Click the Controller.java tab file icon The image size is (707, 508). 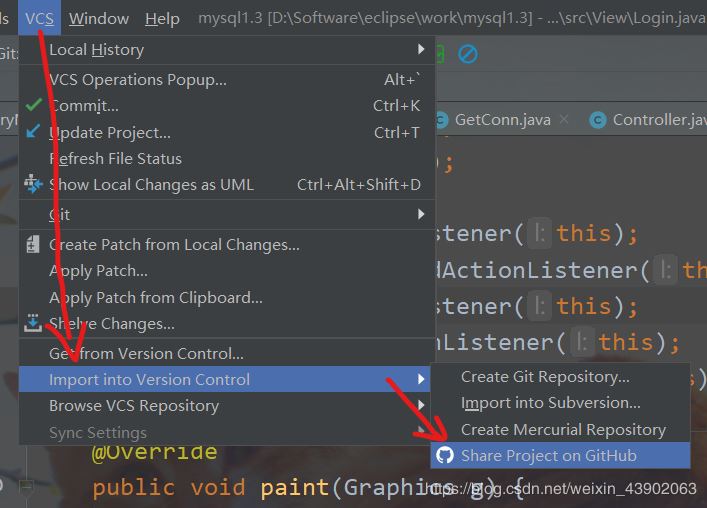598,120
